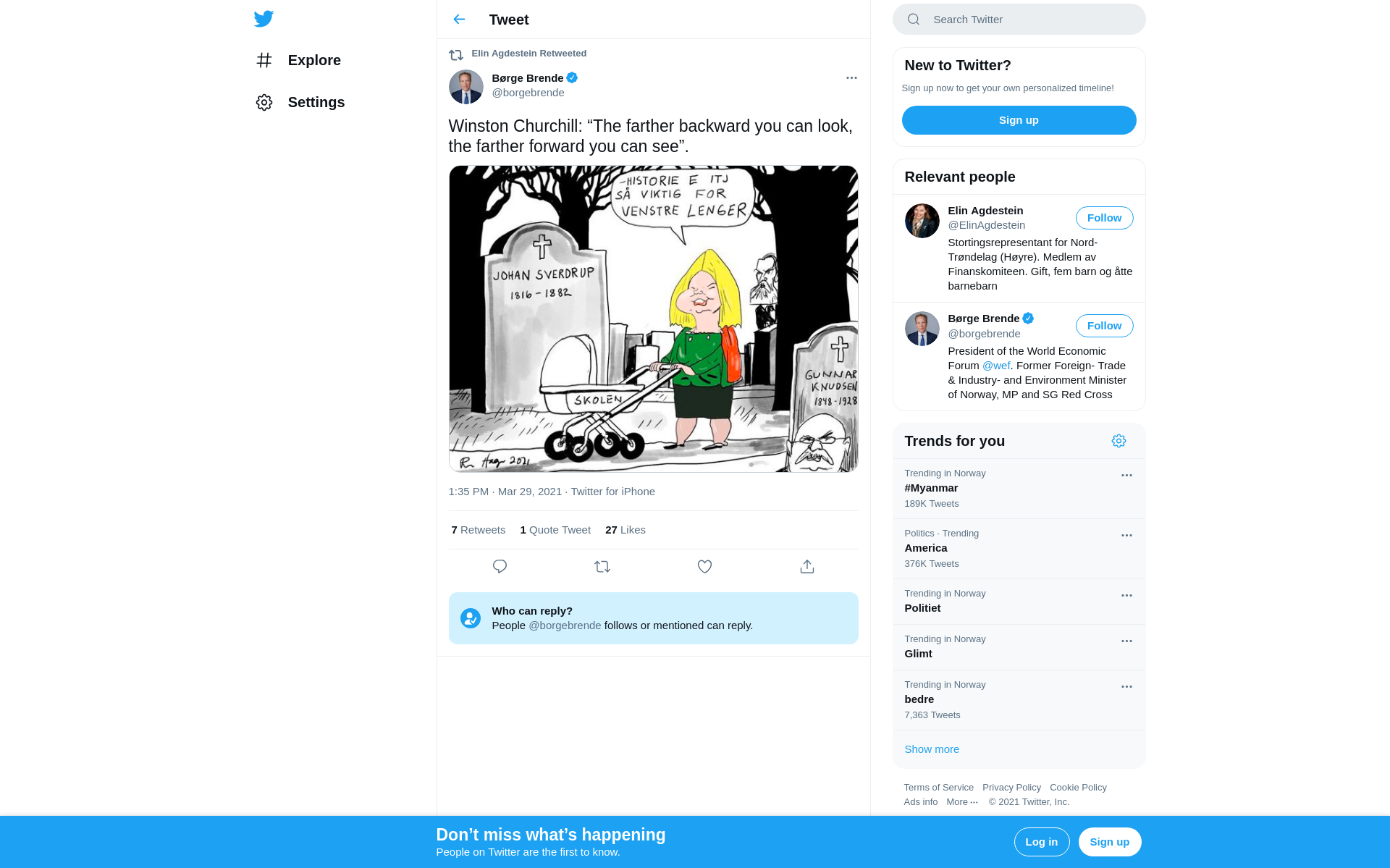Open Explore hashtag icon
This screenshot has height=868, width=1390.
264,60
